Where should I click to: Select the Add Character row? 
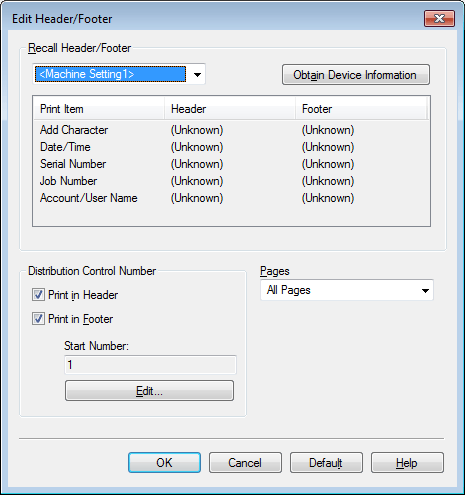pyautogui.click(x=231, y=130)
